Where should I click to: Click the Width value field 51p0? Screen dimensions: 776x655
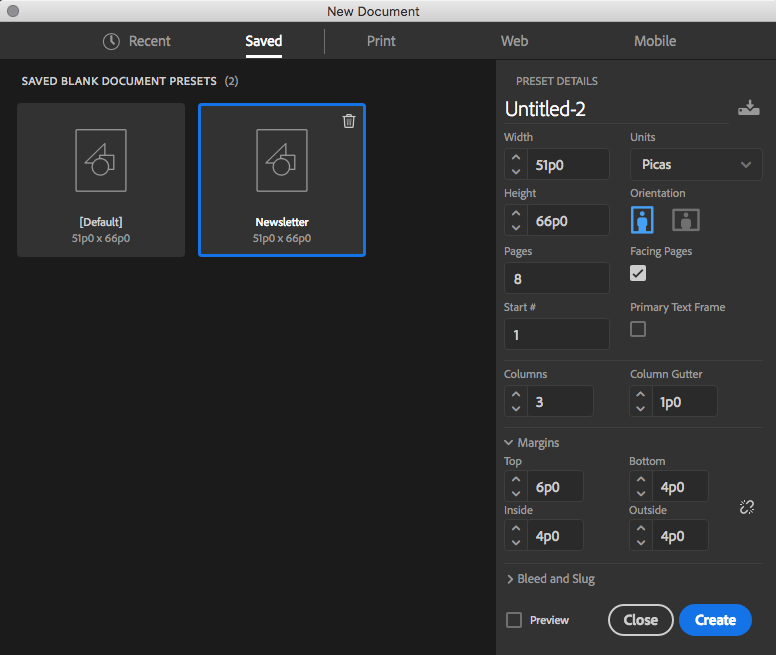tap(568, 164)
